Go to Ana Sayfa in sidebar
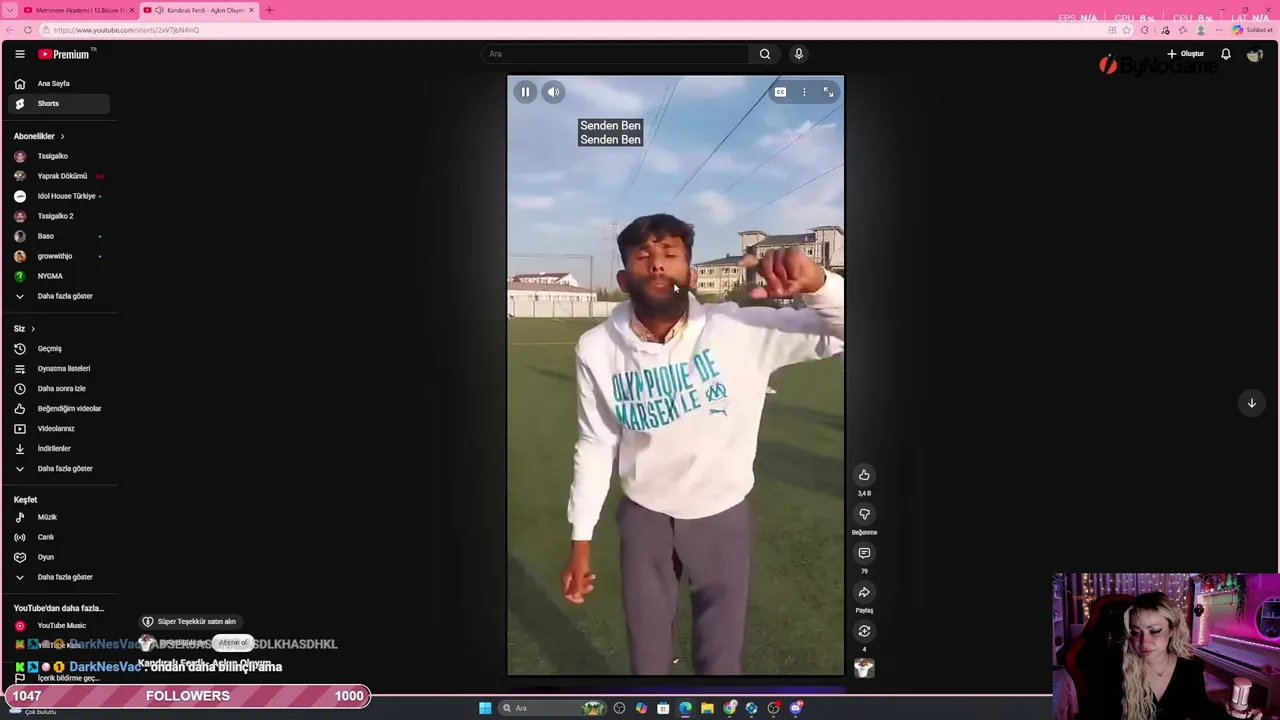 tap(58, 84)
